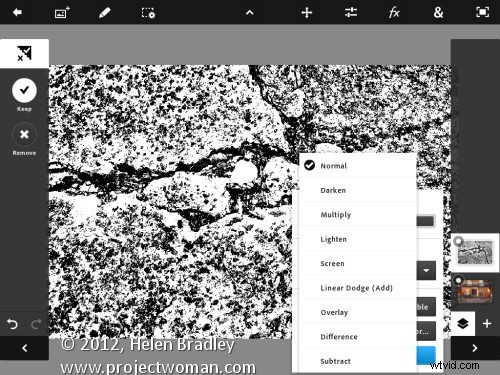500x375 pixels.
Task: Select the scribble selection tool icon
Action: click(x=24, y=53)
